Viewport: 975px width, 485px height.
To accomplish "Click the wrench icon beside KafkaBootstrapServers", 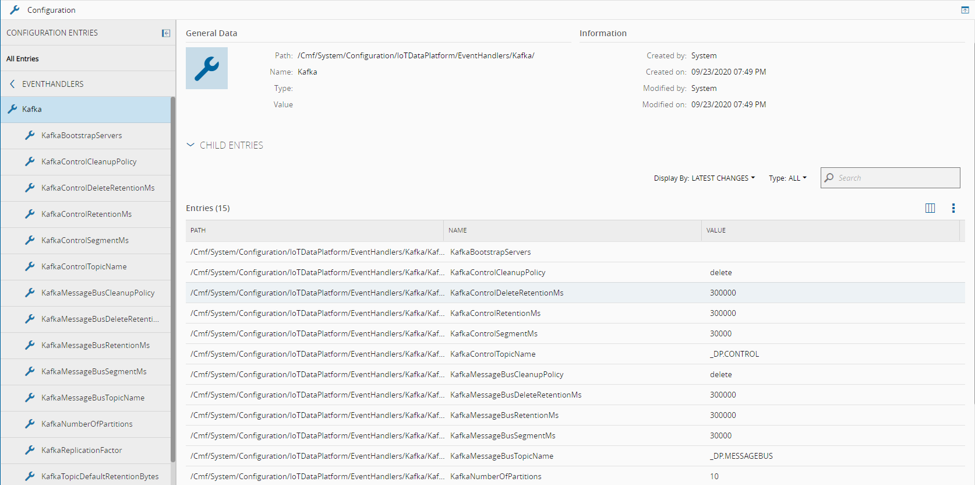I will 30,135.
